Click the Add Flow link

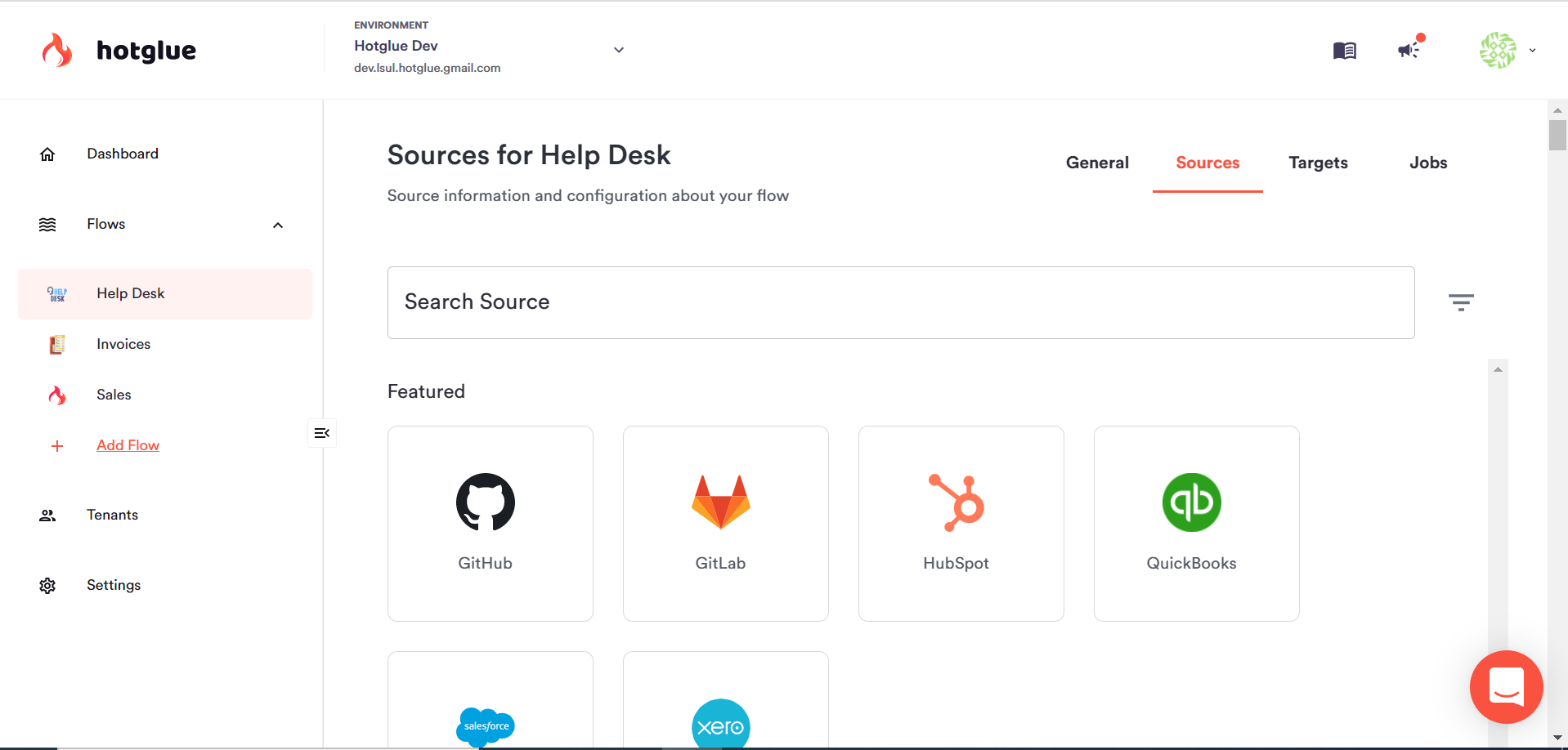(x=128, y=445)
